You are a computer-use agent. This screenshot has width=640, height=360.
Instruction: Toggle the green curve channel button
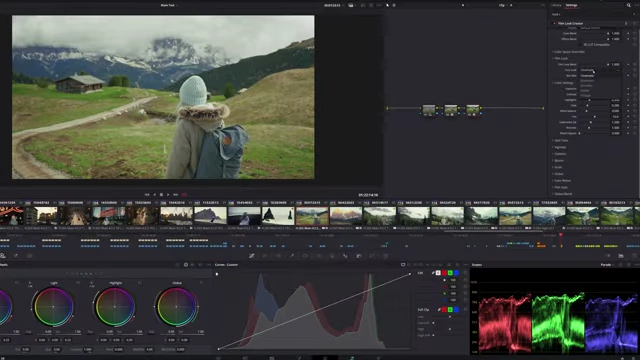[x=450, y=273]
